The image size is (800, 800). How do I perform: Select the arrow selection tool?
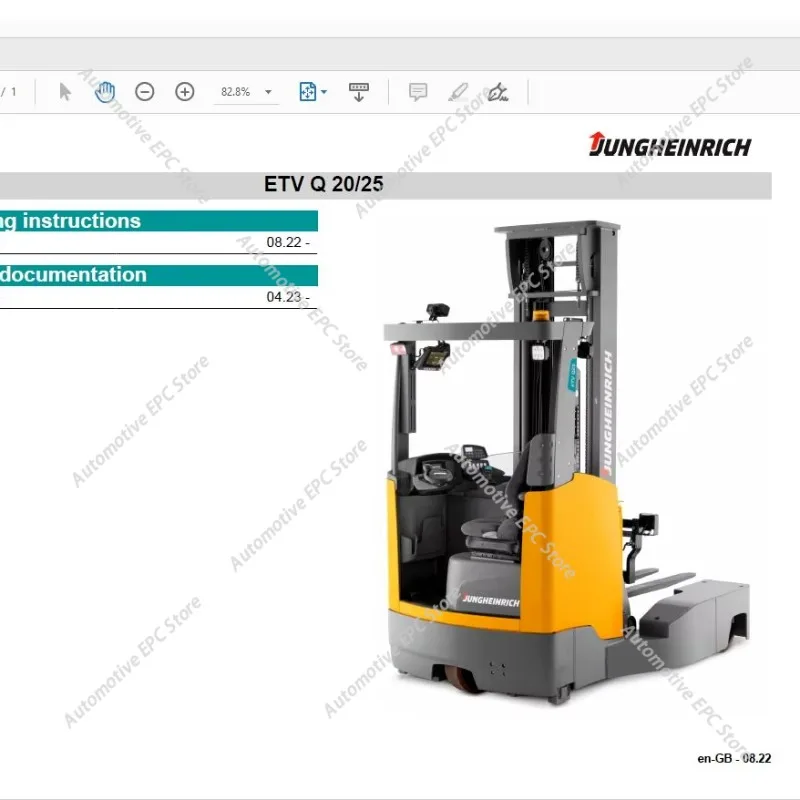point(65,92)
